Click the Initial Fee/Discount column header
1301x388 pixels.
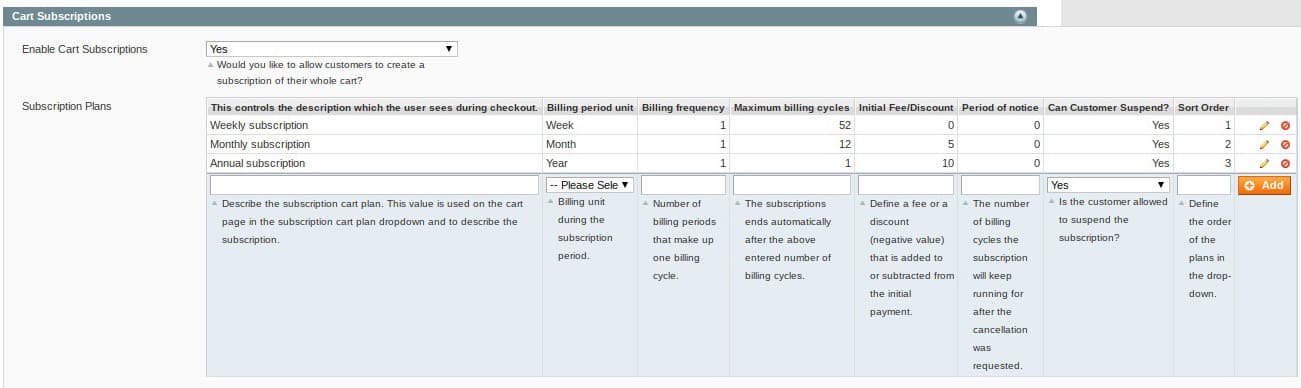[906, 107]
